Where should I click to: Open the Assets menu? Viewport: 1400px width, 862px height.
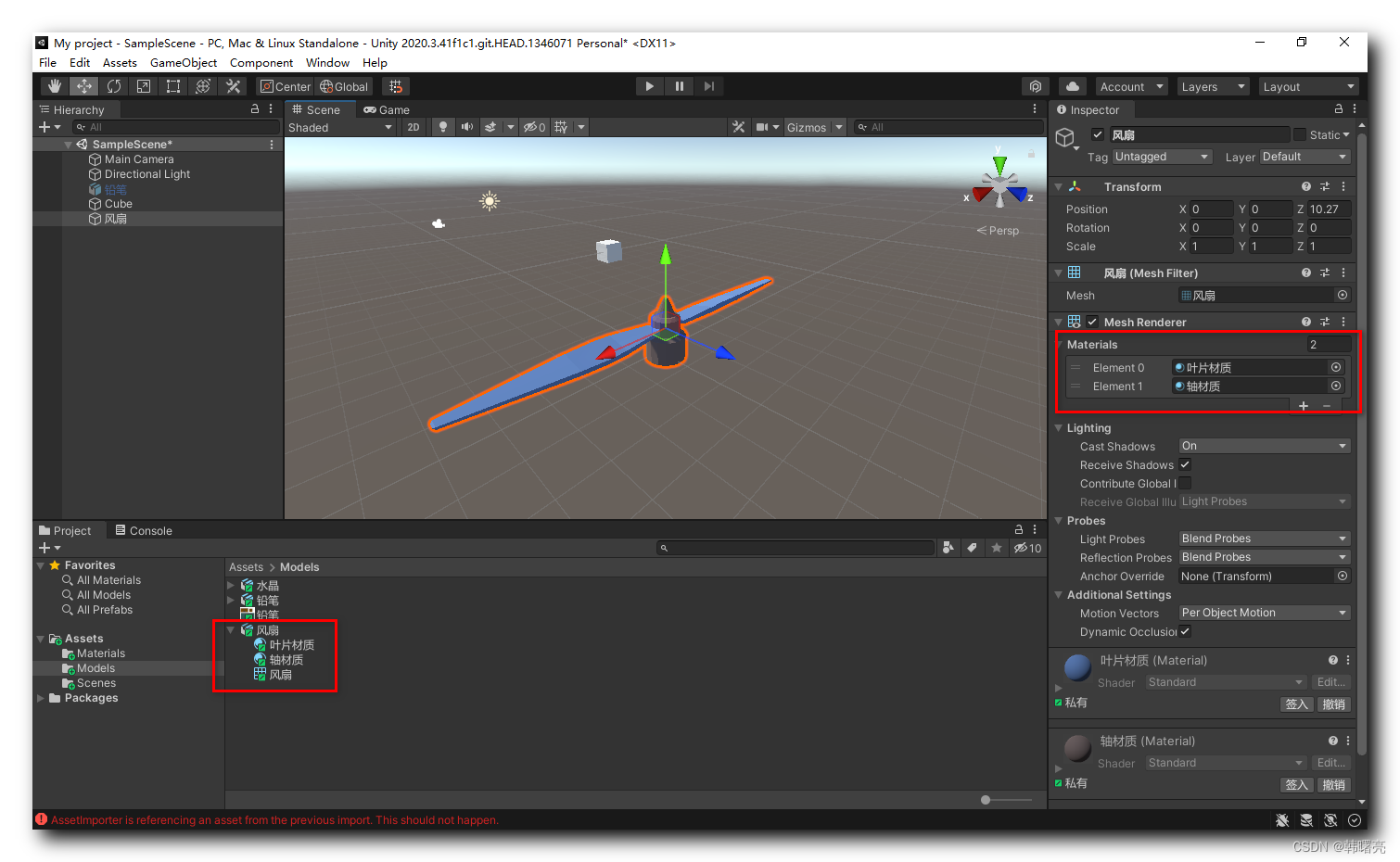coord(120,62)
